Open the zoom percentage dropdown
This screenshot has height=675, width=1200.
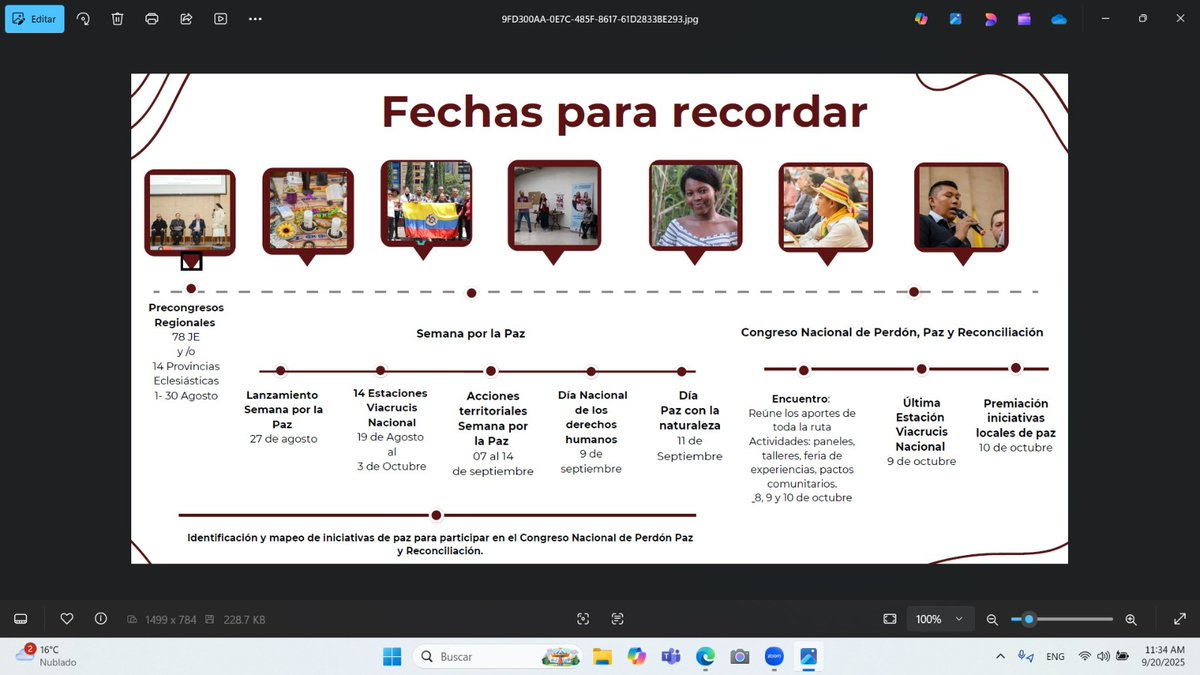(940, 618)
